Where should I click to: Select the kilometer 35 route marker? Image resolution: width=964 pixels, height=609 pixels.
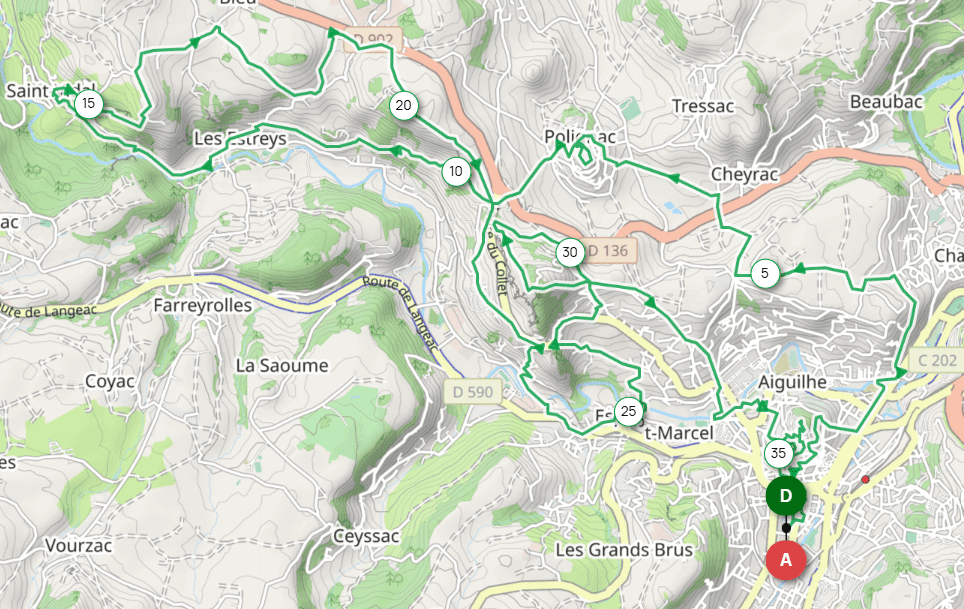[778, 454]
